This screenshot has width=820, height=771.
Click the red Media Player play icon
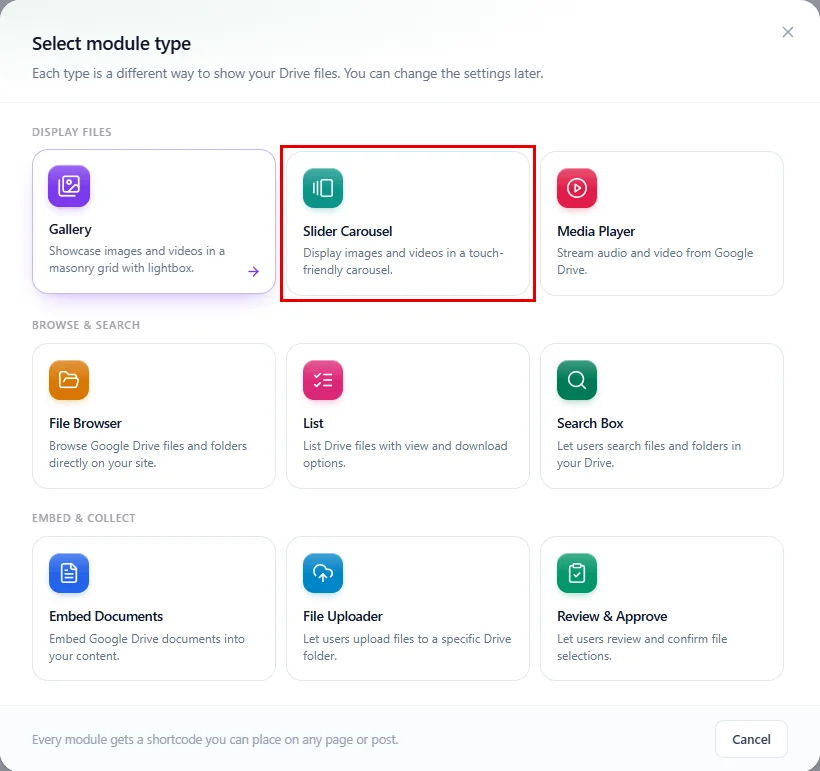click(x=577, y=188)
